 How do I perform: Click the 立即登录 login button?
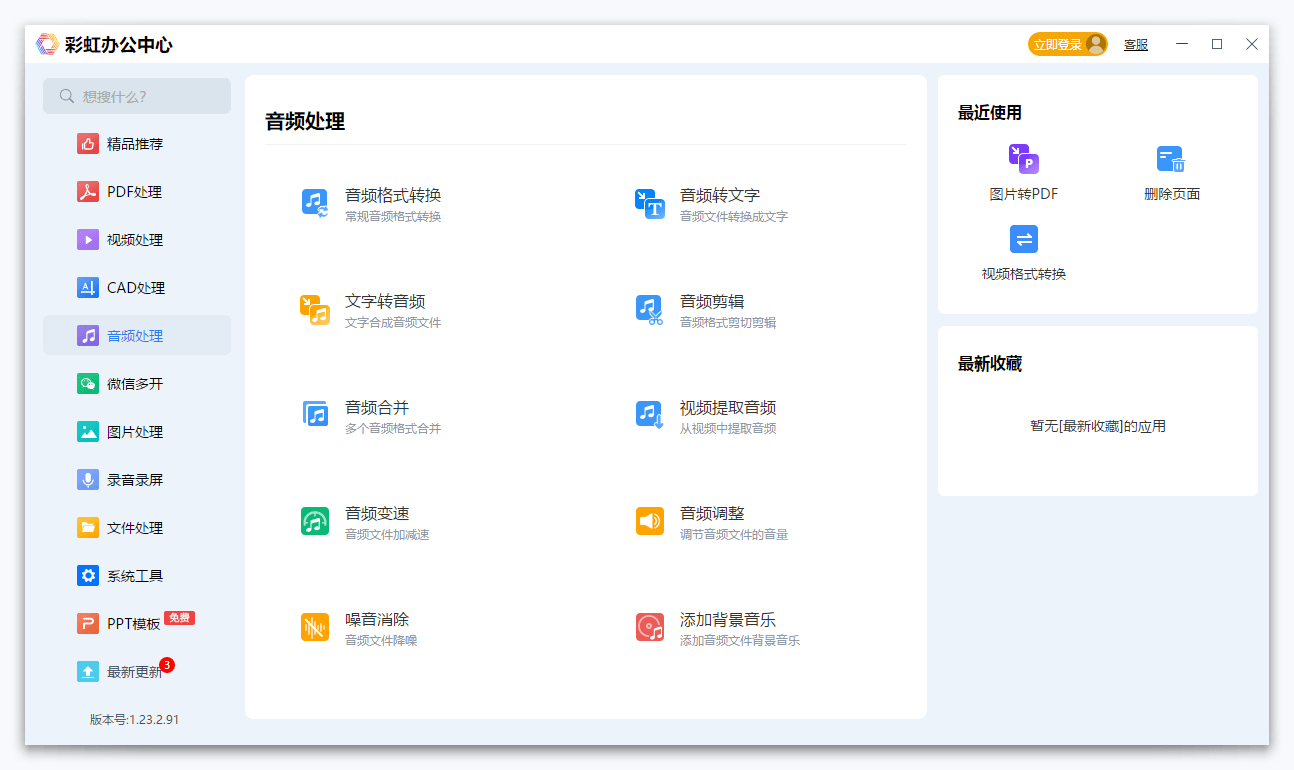pos(1067,44)
